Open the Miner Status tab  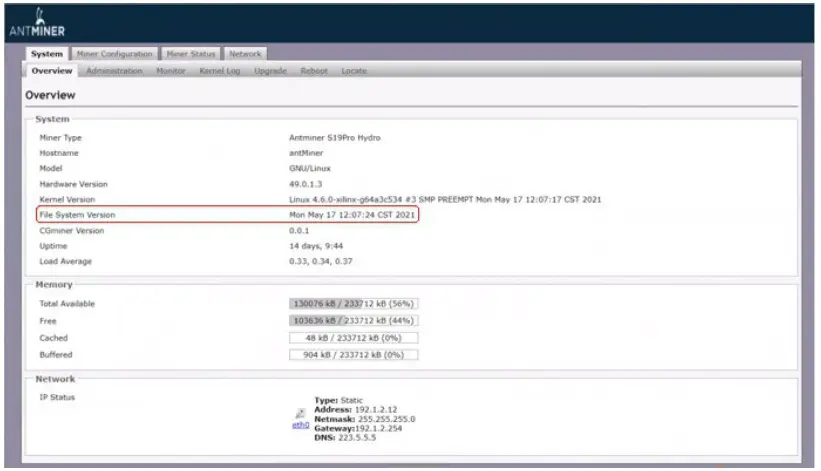[191, 54]
